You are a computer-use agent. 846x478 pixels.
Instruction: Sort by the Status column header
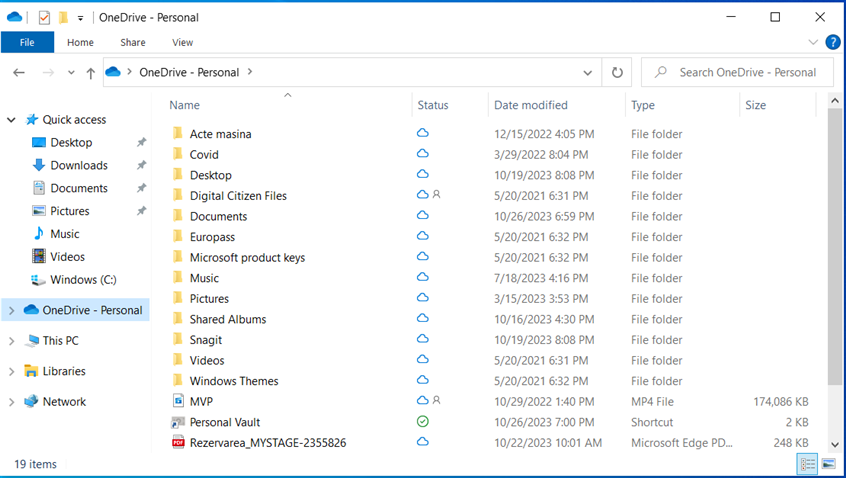[x=433, y=105]
